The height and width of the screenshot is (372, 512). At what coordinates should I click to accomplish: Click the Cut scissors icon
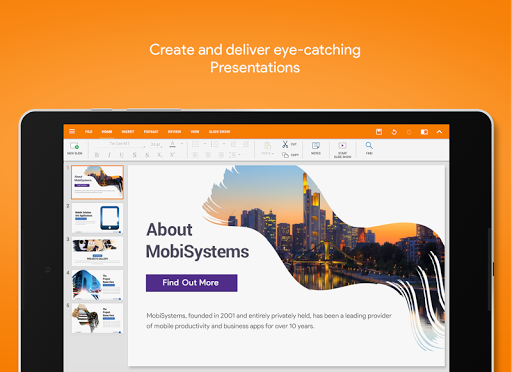[x=285, y=144]
